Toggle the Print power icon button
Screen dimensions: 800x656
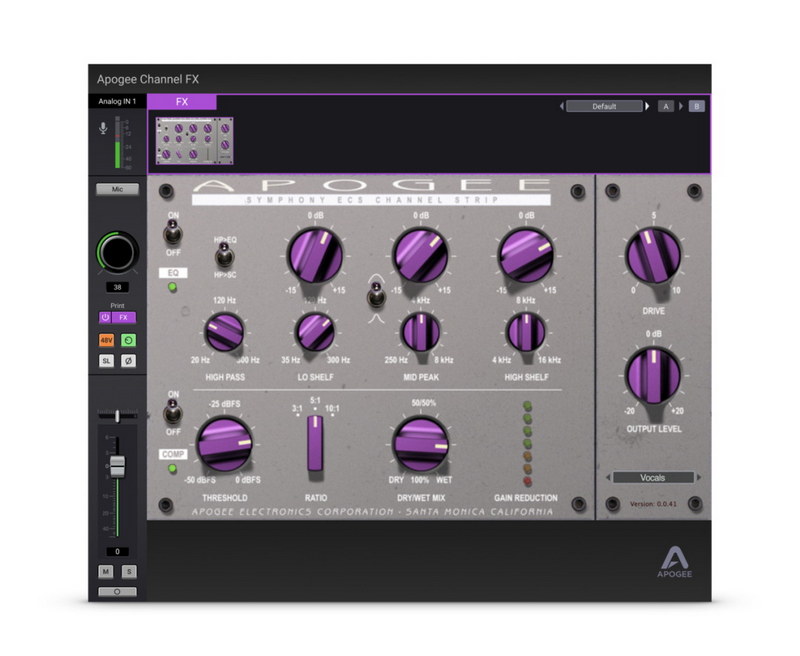click(105, 317)
